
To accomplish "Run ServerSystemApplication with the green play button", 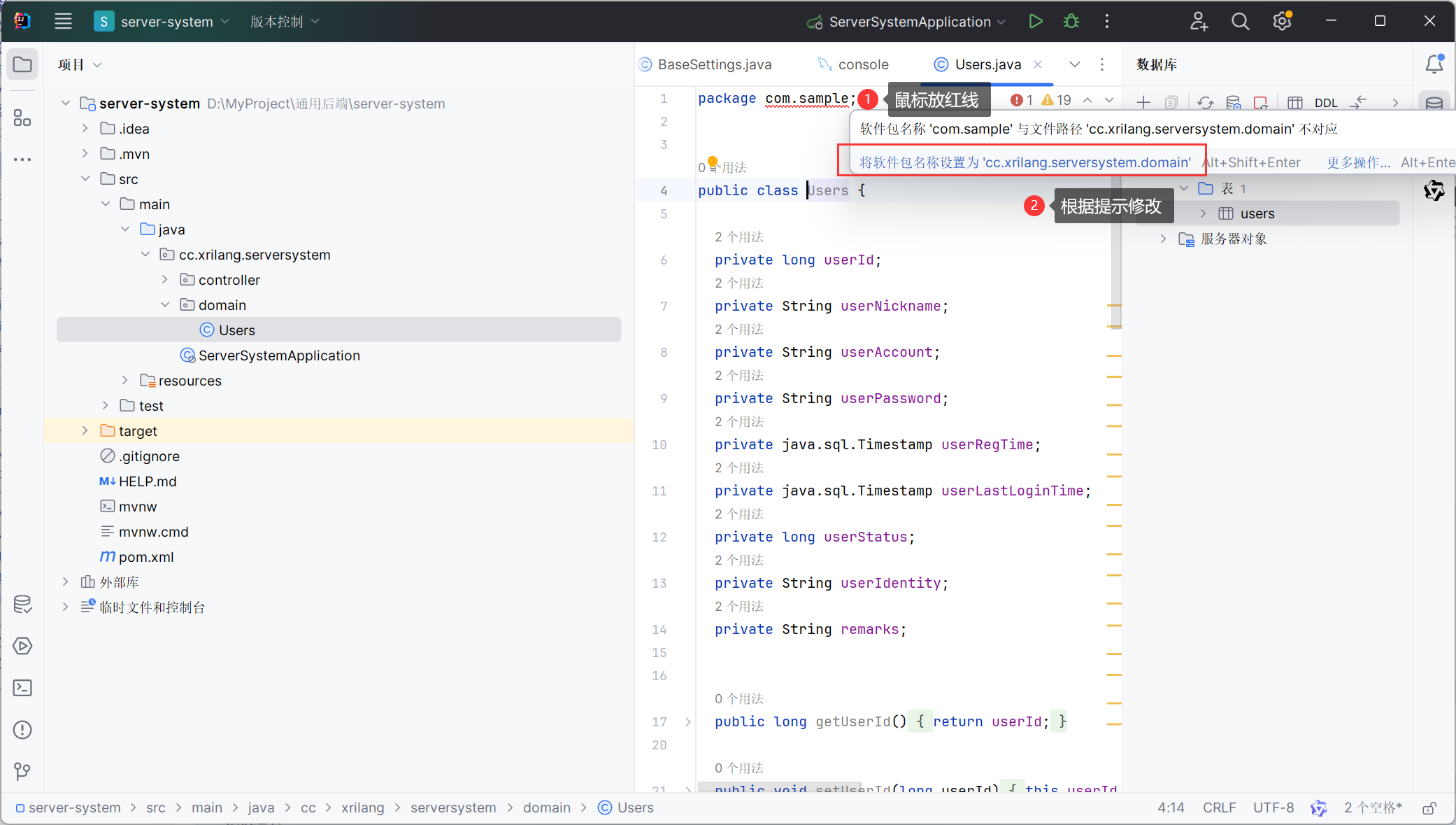I will pyautogui.click(x=1036, y=21).
